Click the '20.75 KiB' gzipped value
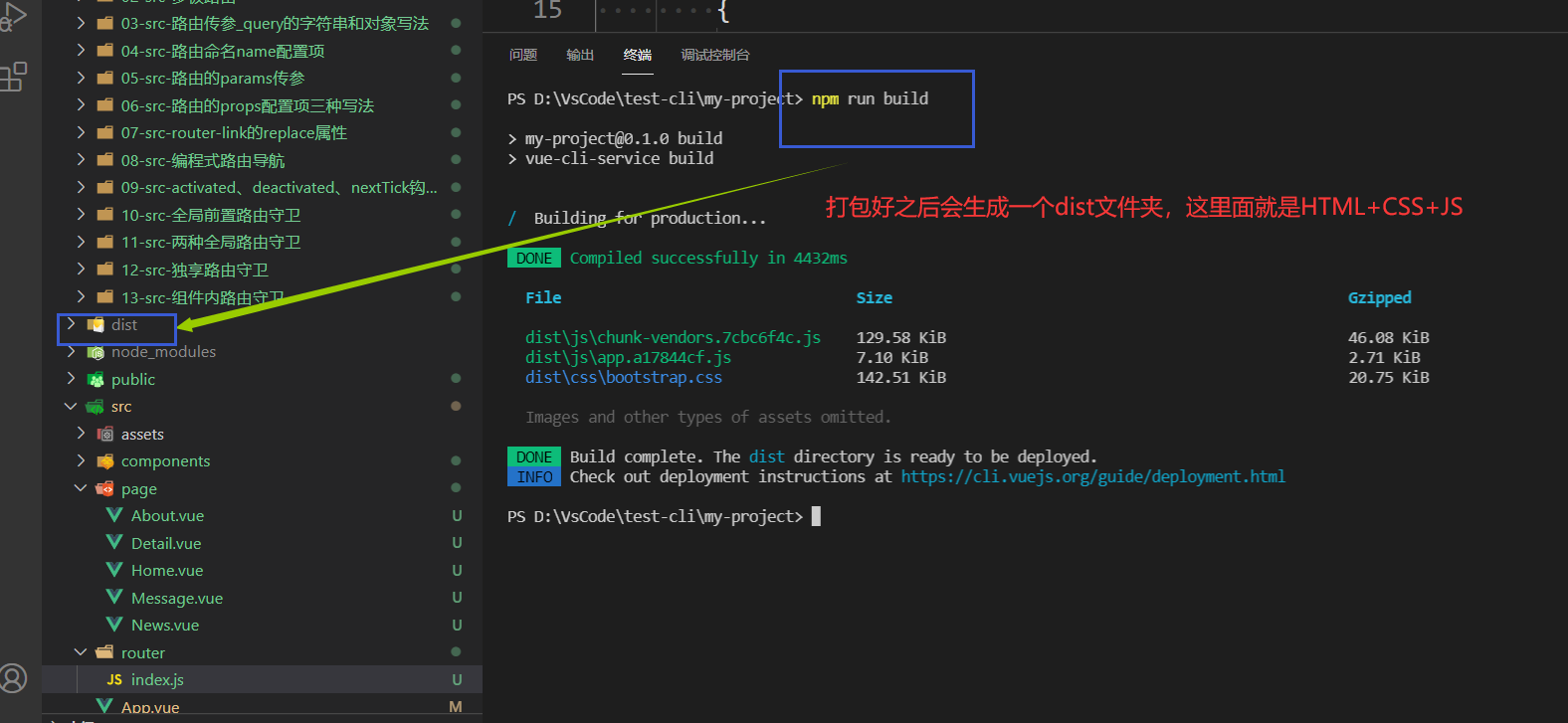The width and height of the screenshot is (1568, 723). pyautogui.click(x=1389, y=377)
